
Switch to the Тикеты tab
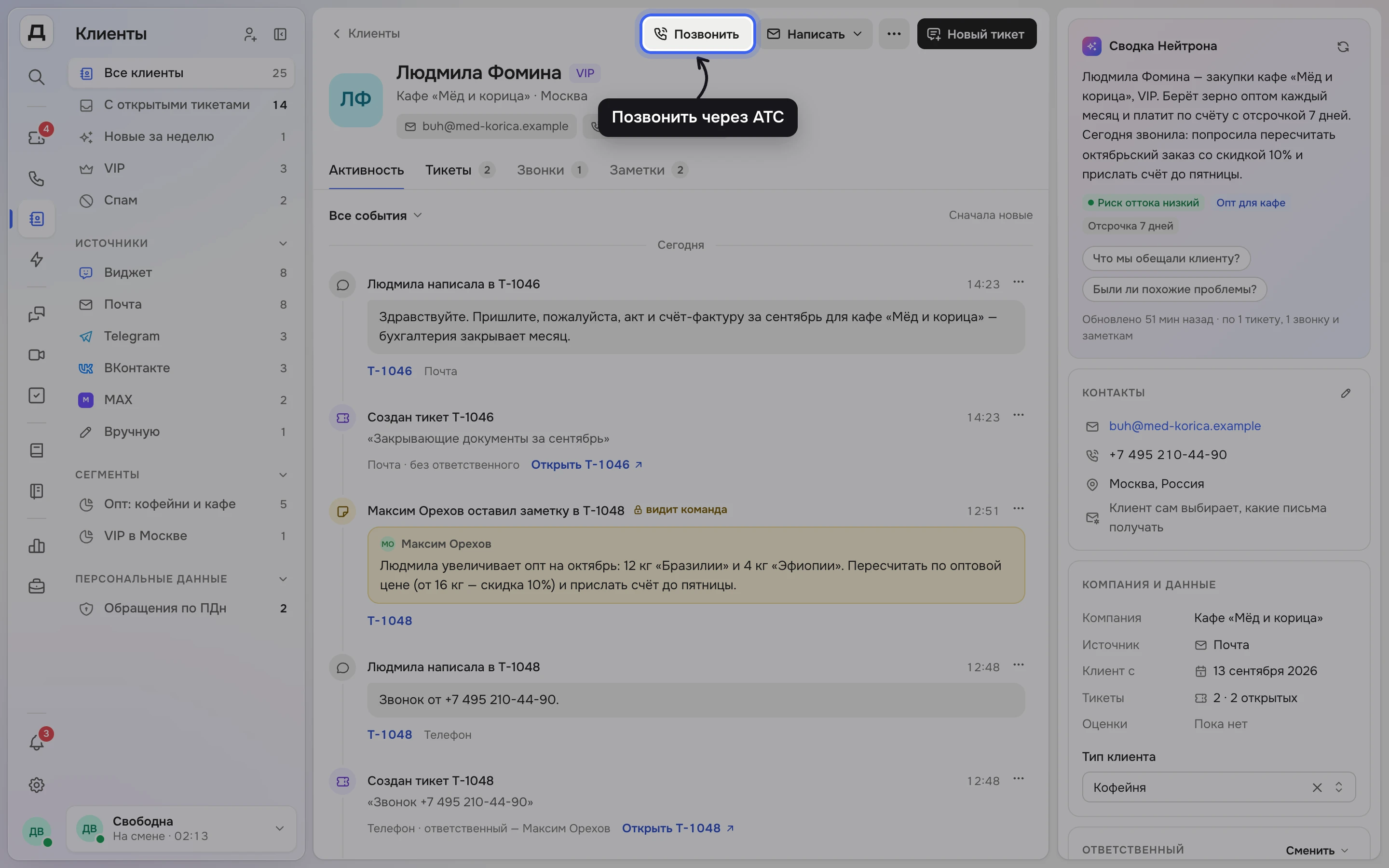pos(460,170)
